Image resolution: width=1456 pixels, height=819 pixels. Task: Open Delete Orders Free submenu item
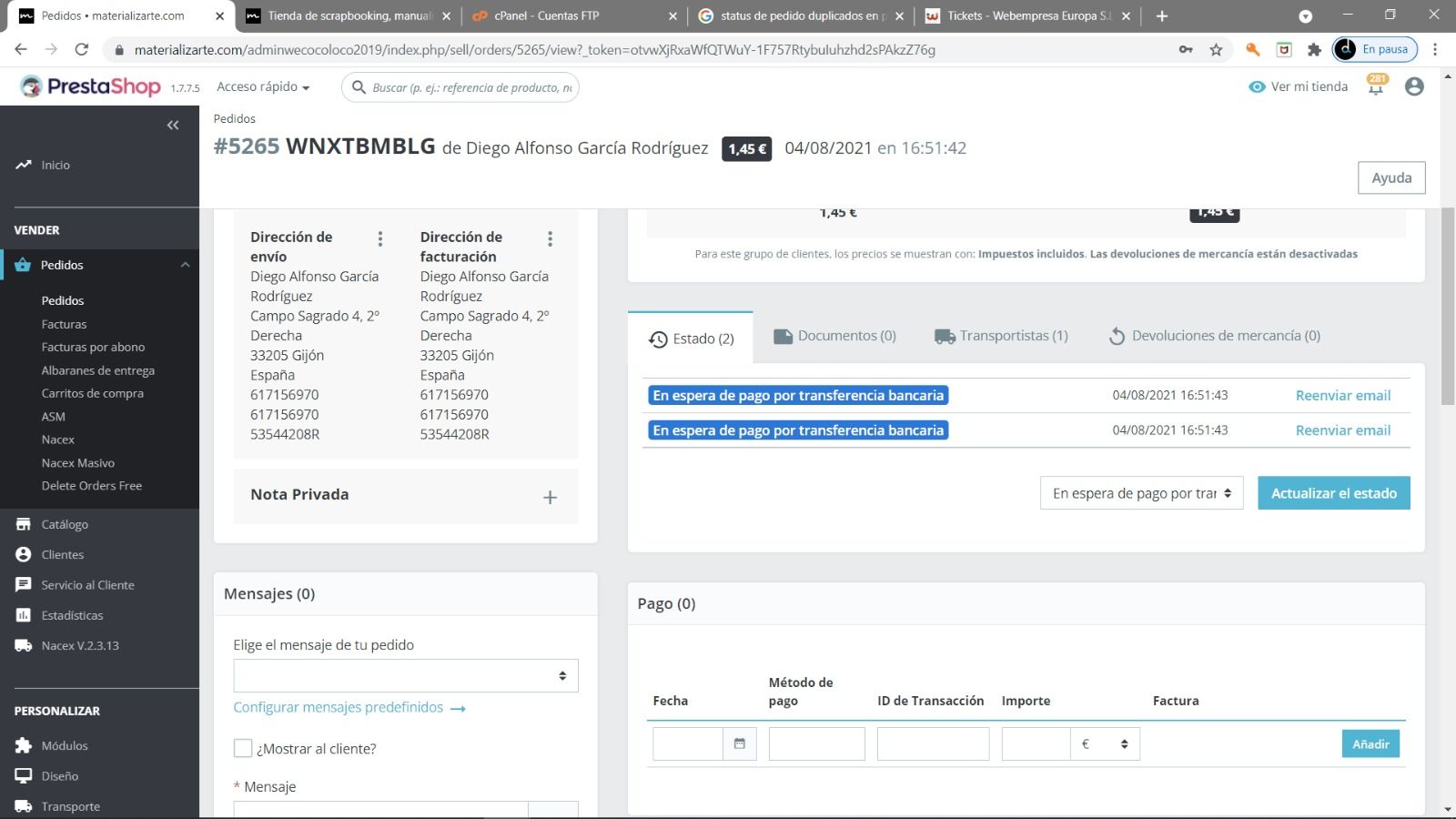(91, 486)
